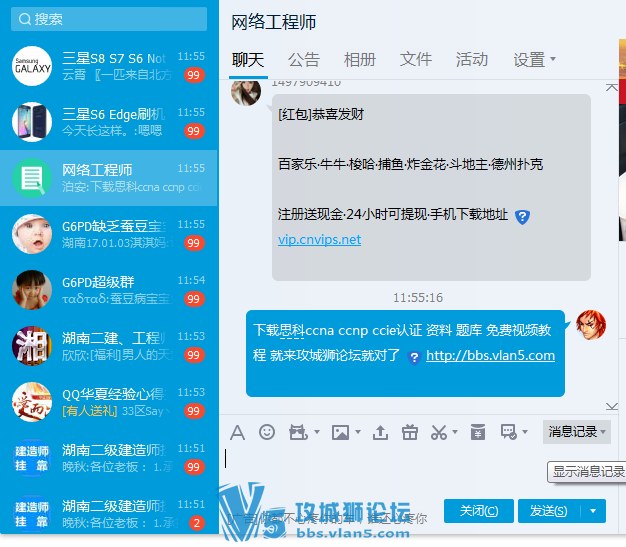Expand the 消息记录 message history dropdown

tap(603, 432)
